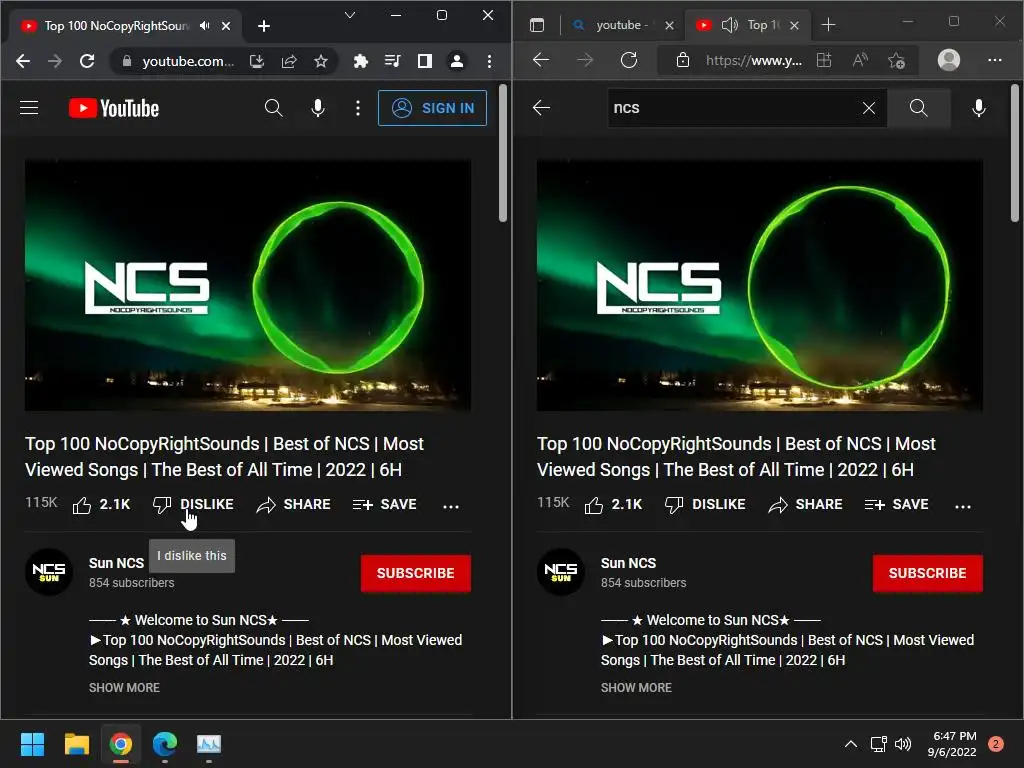Switch to youtube search tab in Edge
Screen dimensions: 1024x768
(x=621, y=25)
